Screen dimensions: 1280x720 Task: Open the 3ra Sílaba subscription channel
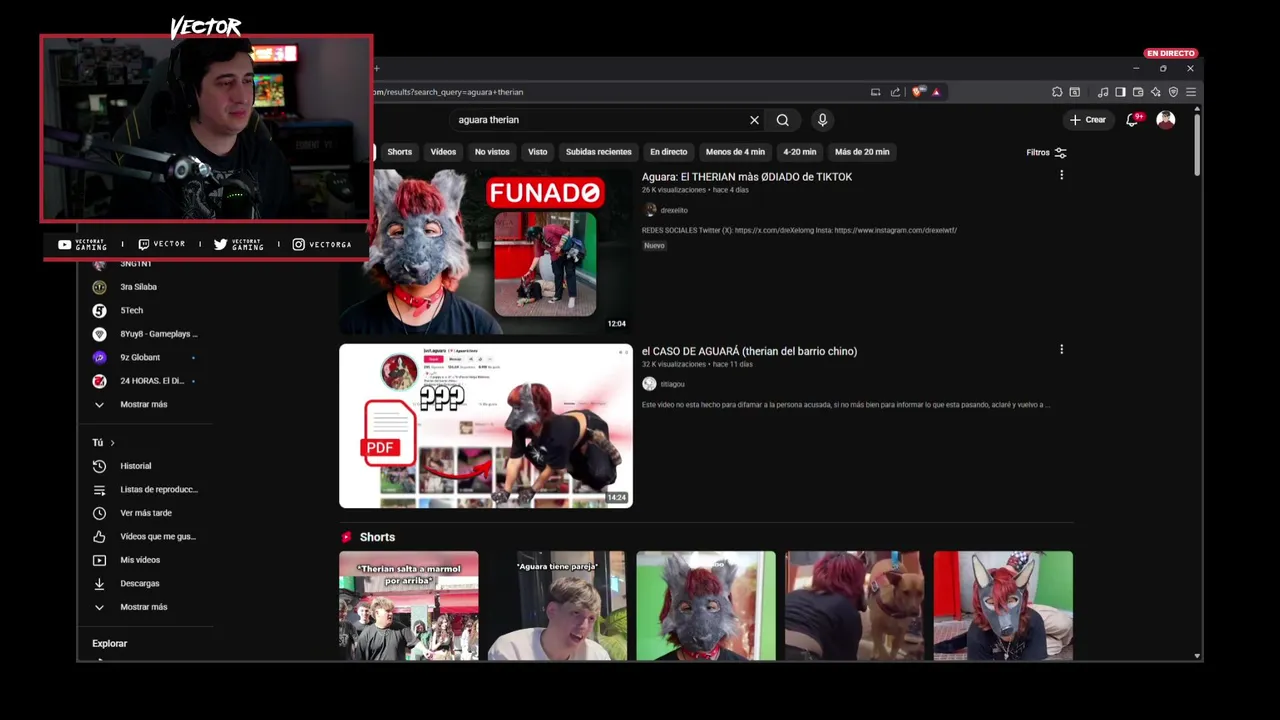(138, 287)
